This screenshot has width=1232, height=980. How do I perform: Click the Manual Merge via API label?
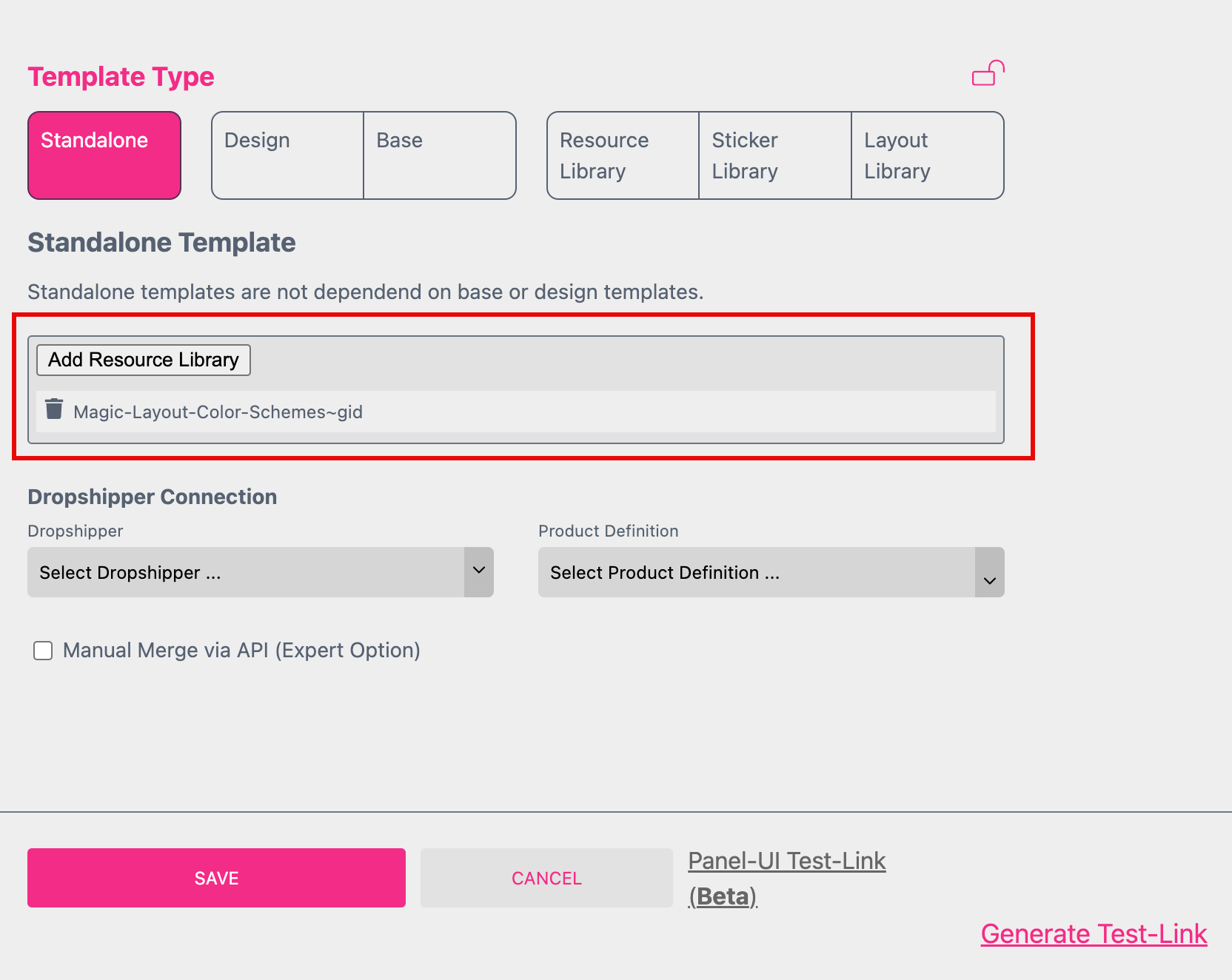click(x=241, y=651)
